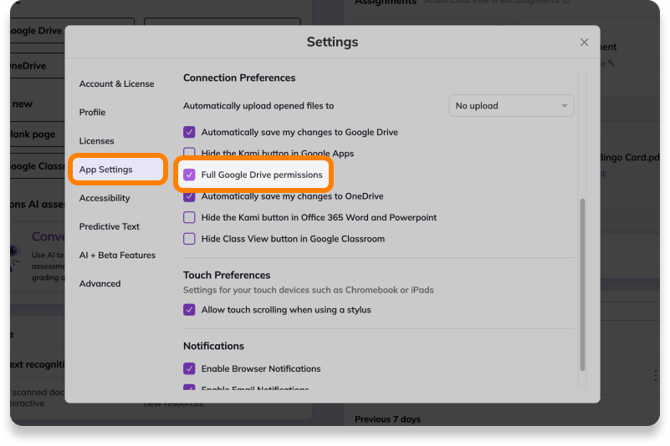Open Predictive Text settings
Viewport: 670px width, 446px height.
click(x=109, y=226)
